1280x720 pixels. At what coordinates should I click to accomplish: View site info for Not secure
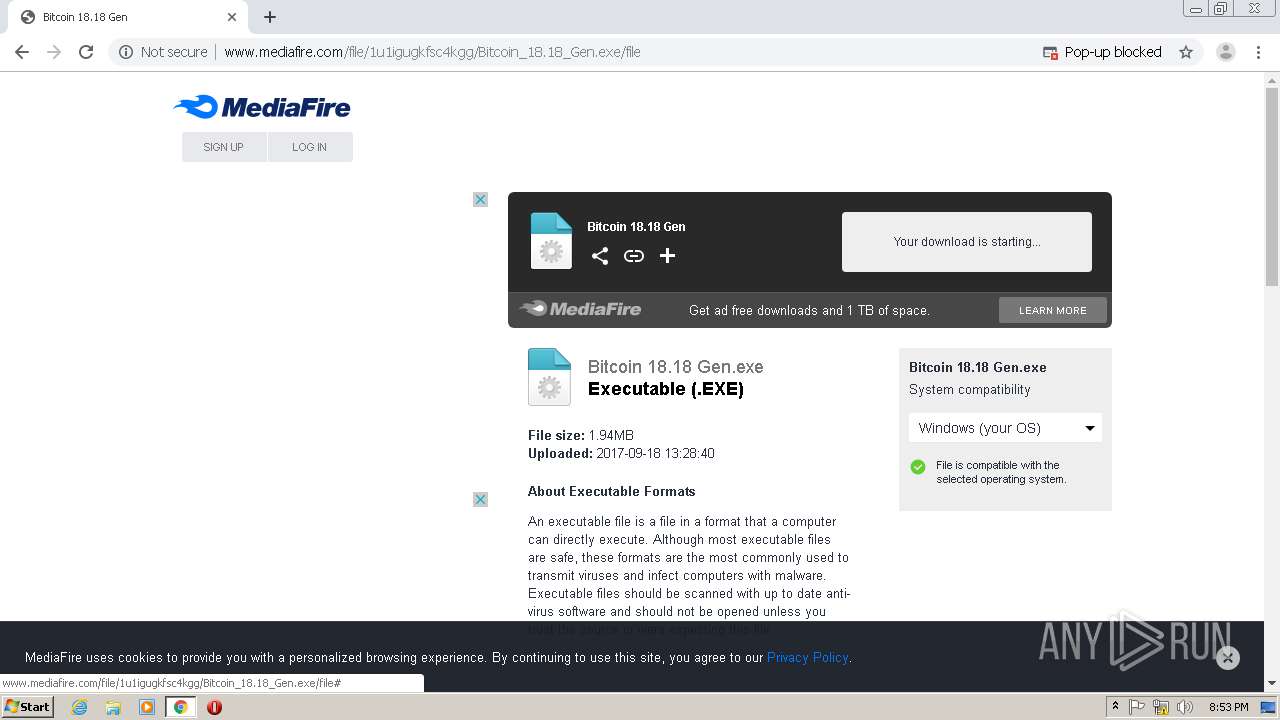163,52
